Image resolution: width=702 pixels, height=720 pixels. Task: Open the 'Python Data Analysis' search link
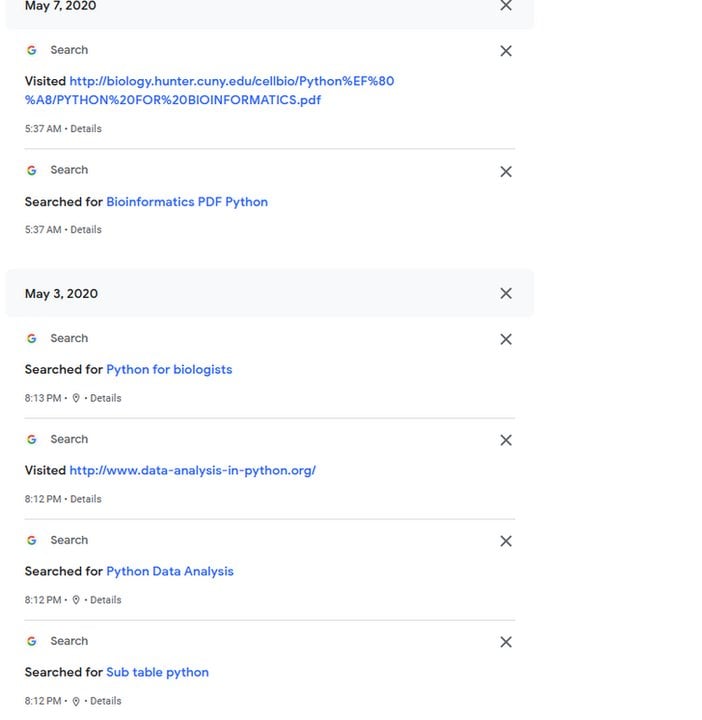(x=170, y=572)
